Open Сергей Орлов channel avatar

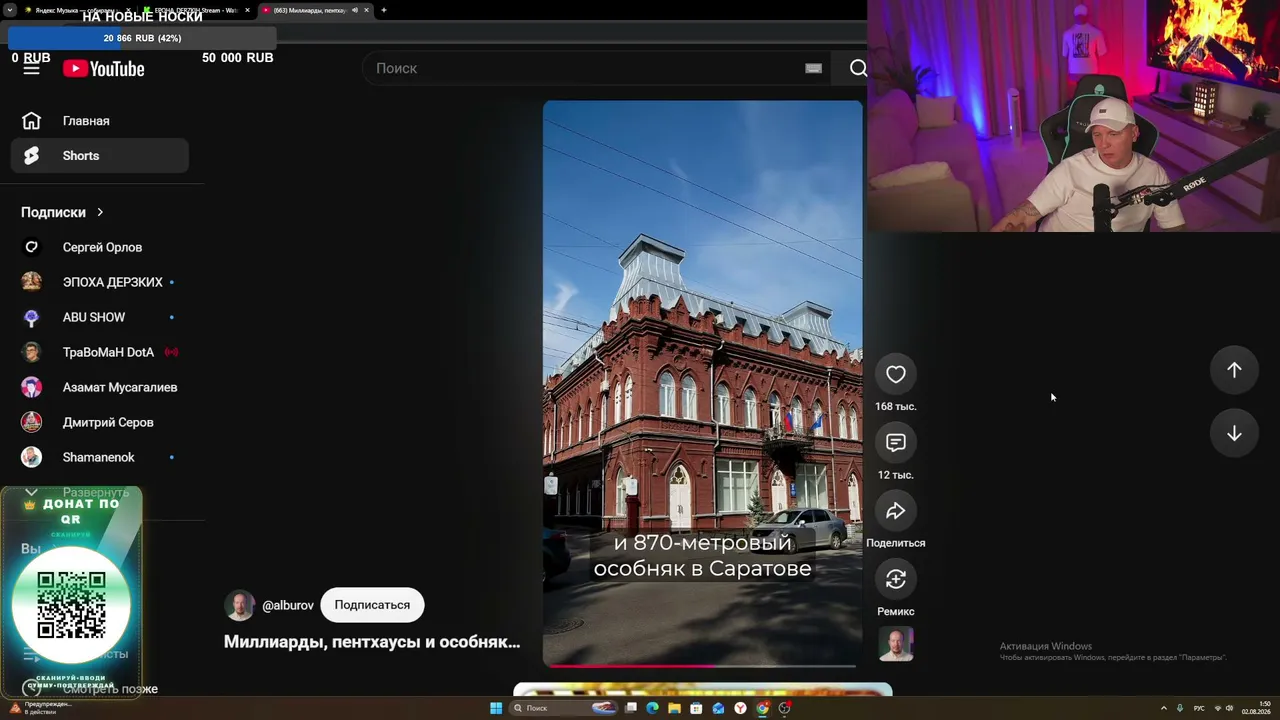pos(32,247)
